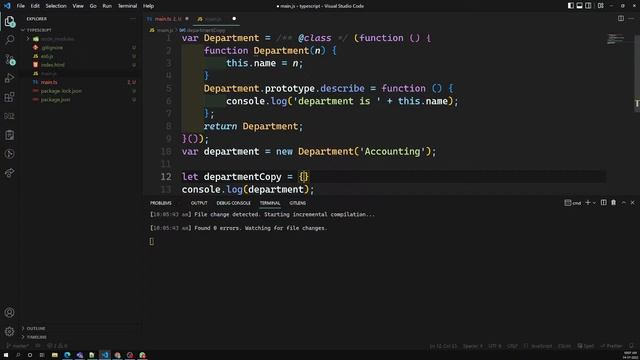Click the departmentCopy breadcrumb item

[202, 30]
